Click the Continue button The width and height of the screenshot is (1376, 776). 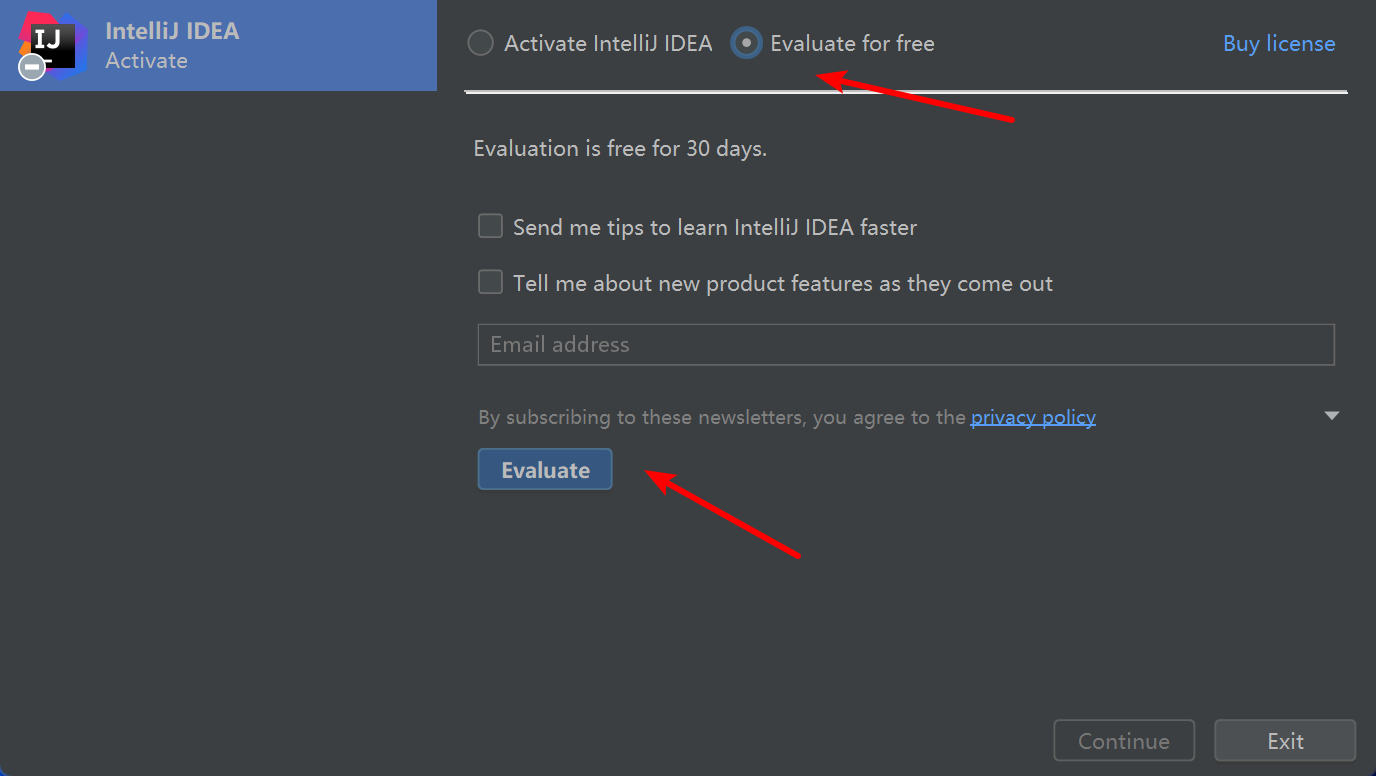pyautogui.click(x=1123, y=741)
